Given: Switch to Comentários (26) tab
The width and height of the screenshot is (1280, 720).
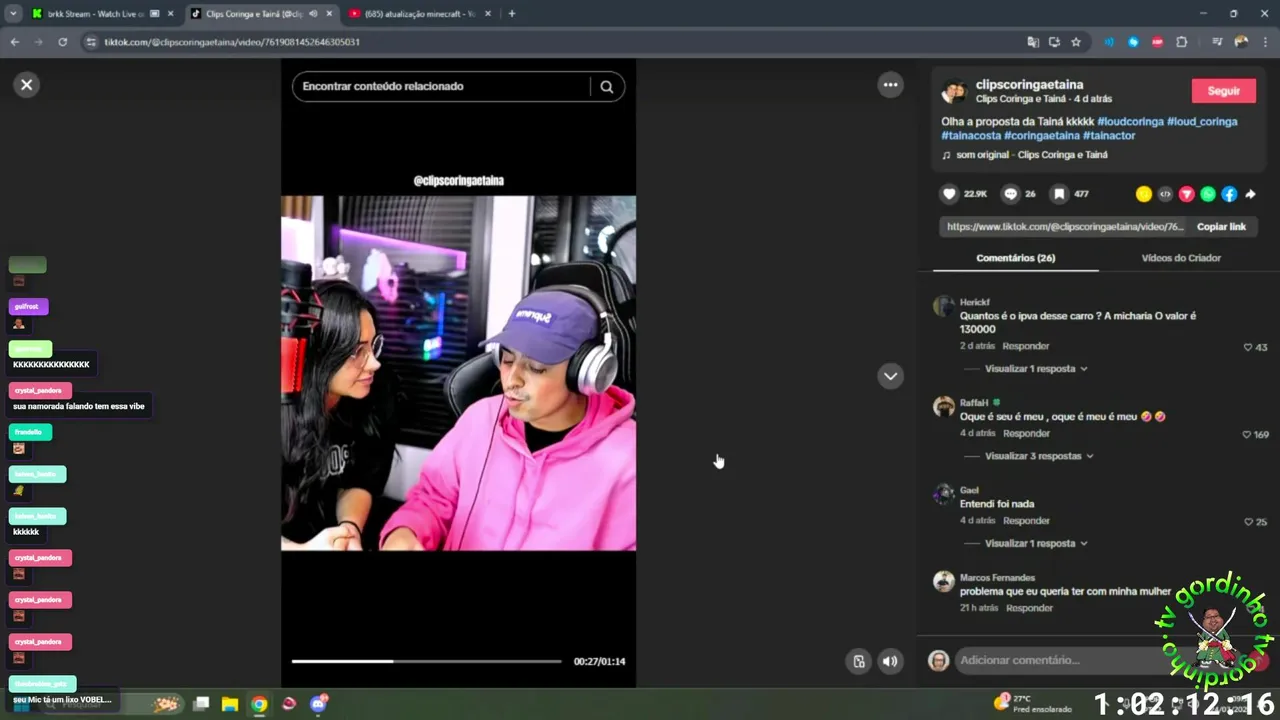Looking at the screenshot, I should [x=1016, y=258].
